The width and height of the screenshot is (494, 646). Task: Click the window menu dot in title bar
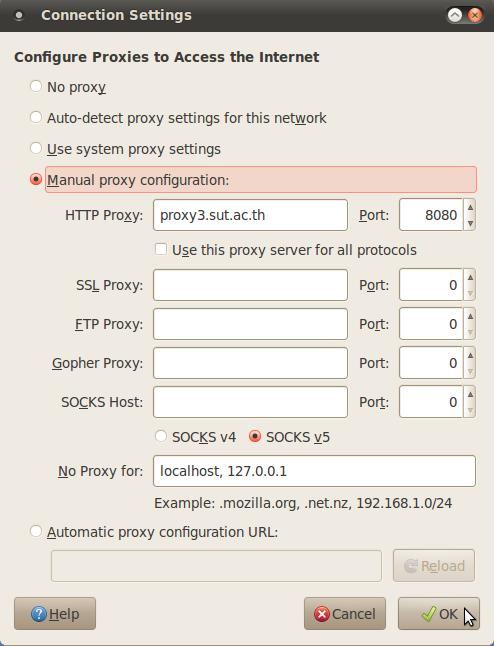(19, 16)
